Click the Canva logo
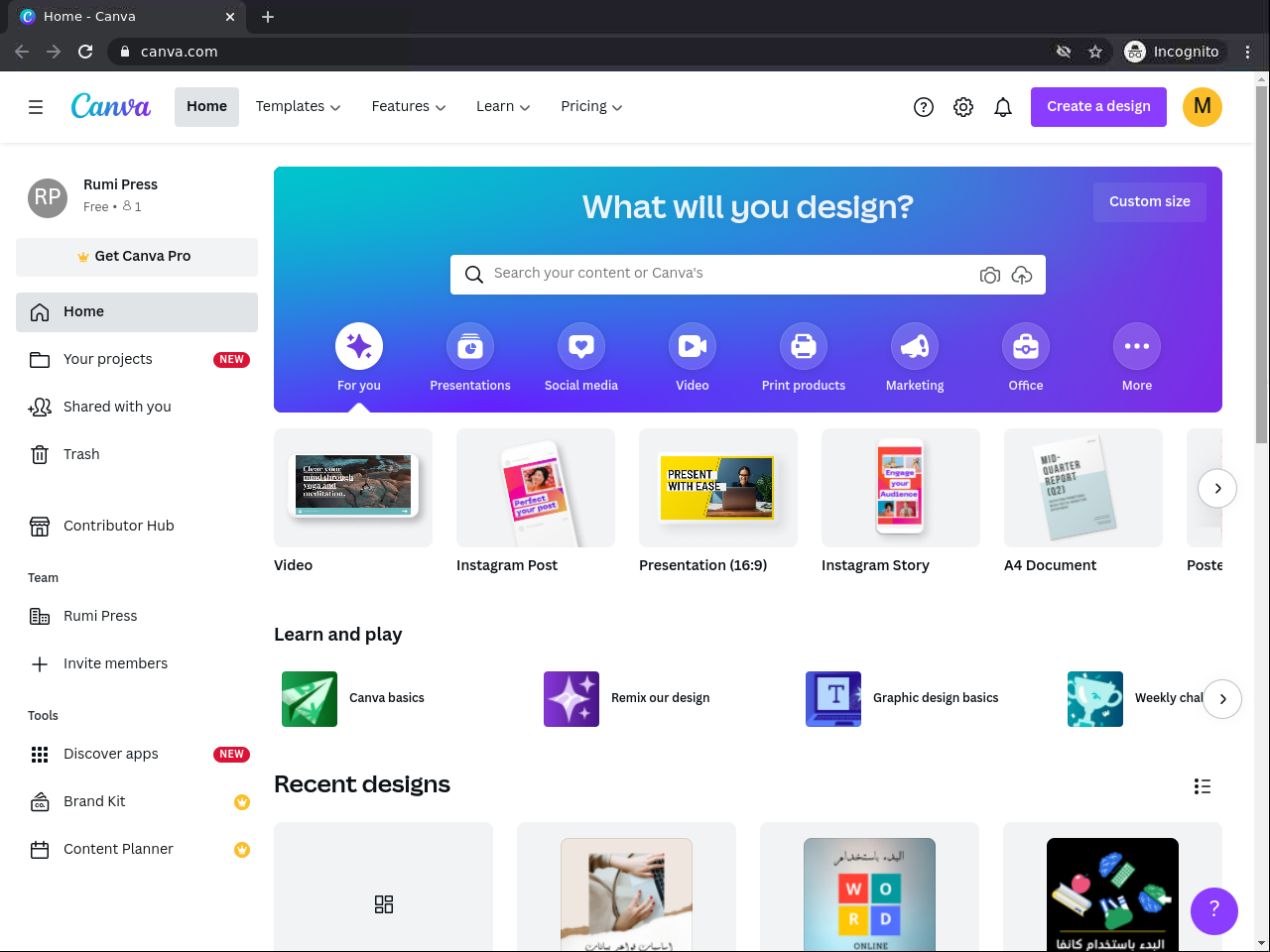1270x952 pixels. (x=111, y=106)
